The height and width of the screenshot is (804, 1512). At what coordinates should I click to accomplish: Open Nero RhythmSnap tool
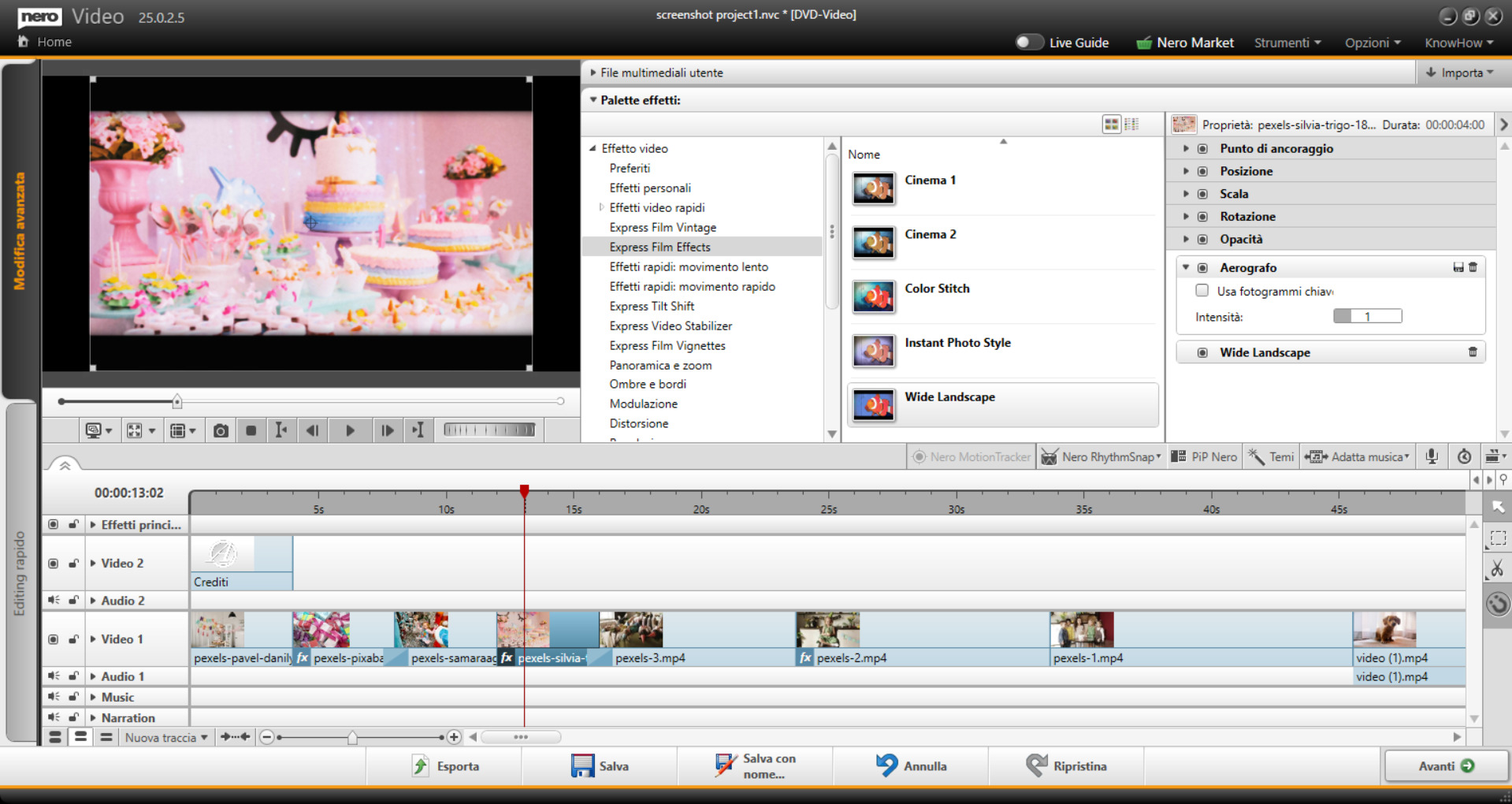click(x=1100, y=456)
